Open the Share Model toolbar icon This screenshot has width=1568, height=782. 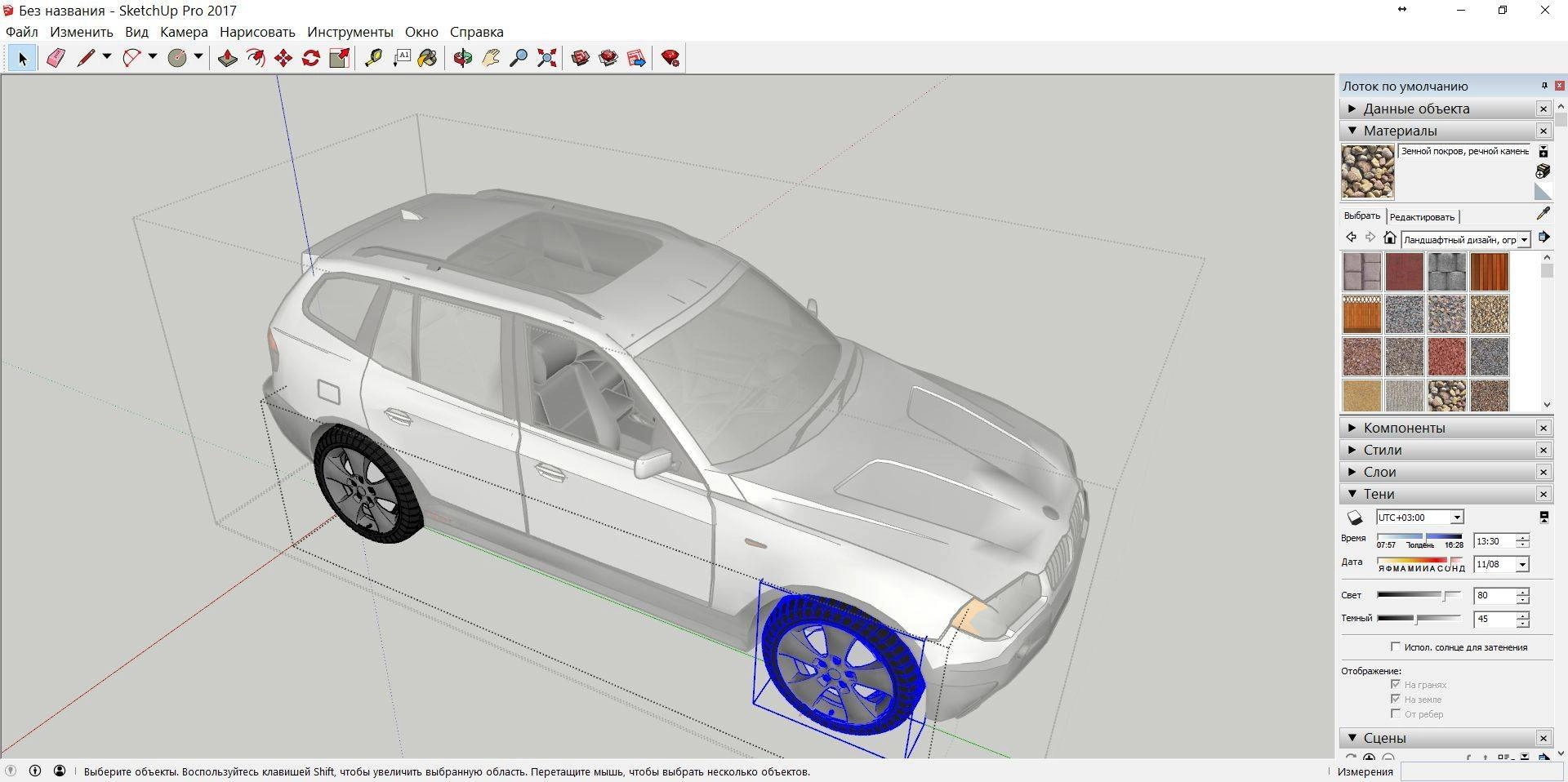pyautogui.click(x=608, y=58)
